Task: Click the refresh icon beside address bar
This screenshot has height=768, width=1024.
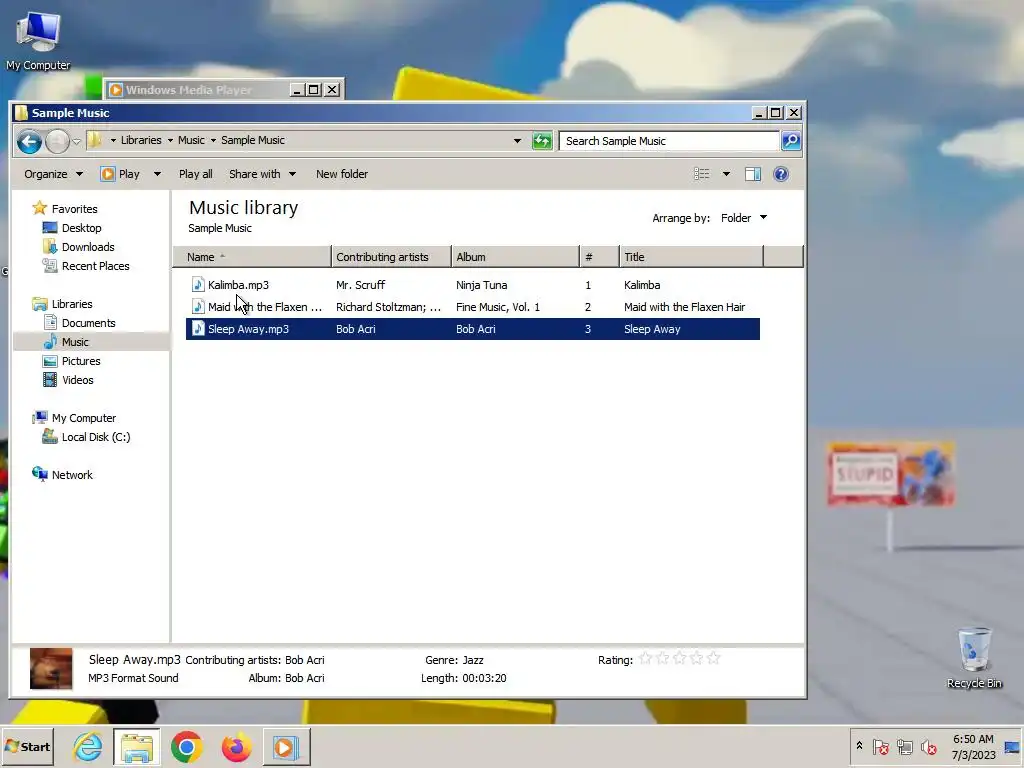Action: click(x=542, y=140)
